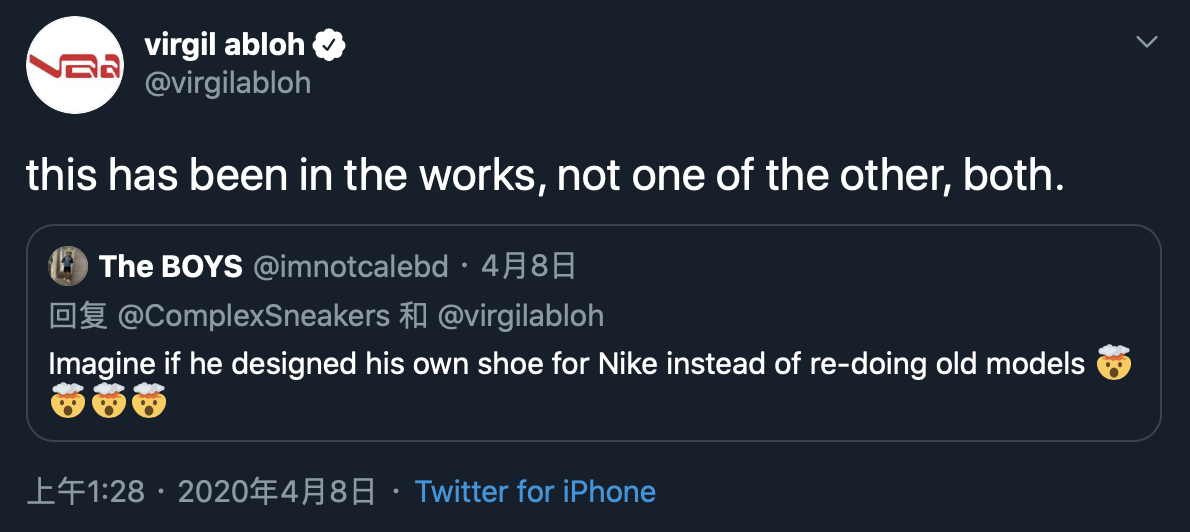
Task: Click the quoted tweet date 4月8日
Action: [x=528, y=267]
